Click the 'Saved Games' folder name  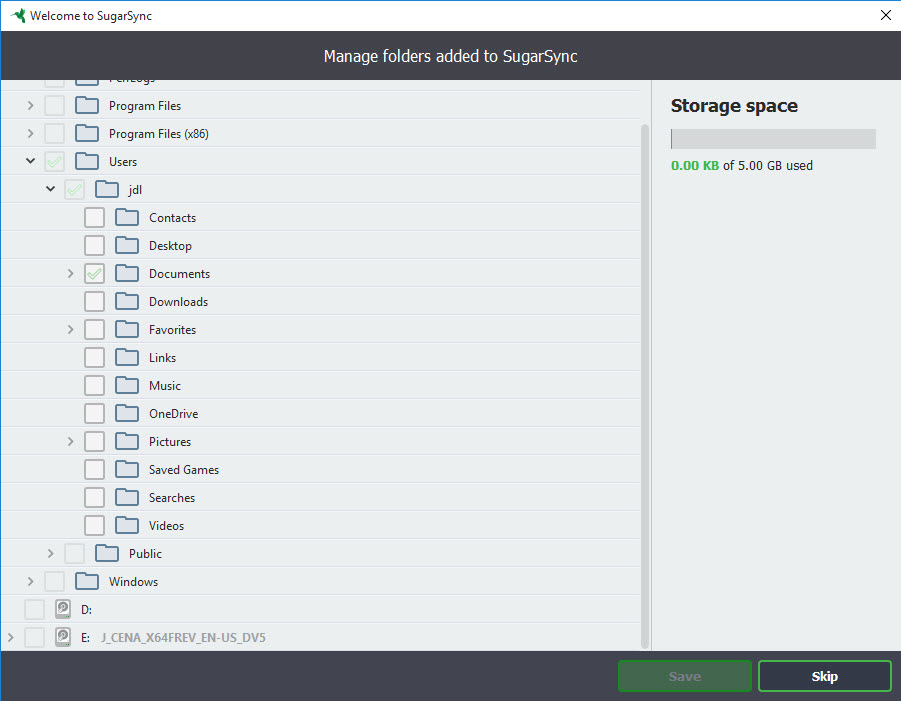coord(184,470)
